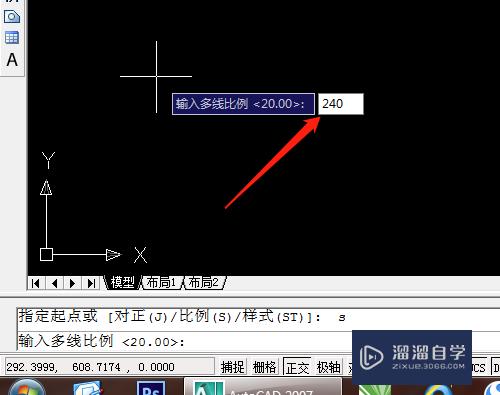This screenshot has height=395, width=500.
Task: Toggle 栅格 grid display
Action: (264, 367)
